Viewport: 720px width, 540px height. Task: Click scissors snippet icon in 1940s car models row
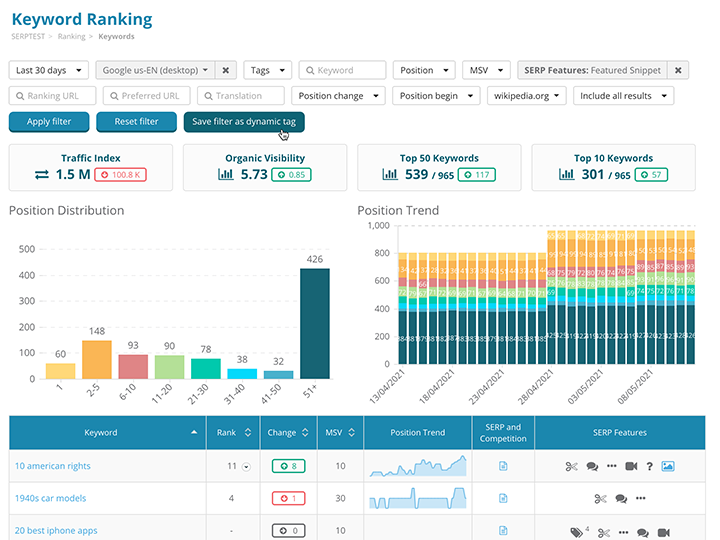600,498
